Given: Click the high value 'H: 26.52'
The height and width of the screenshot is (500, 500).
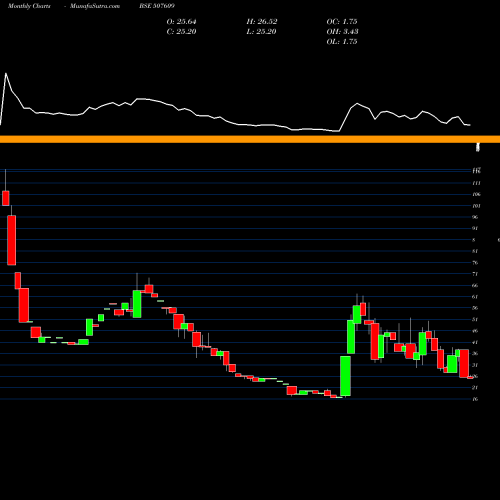Looking at the screenshot, I should tap(262, 22).
